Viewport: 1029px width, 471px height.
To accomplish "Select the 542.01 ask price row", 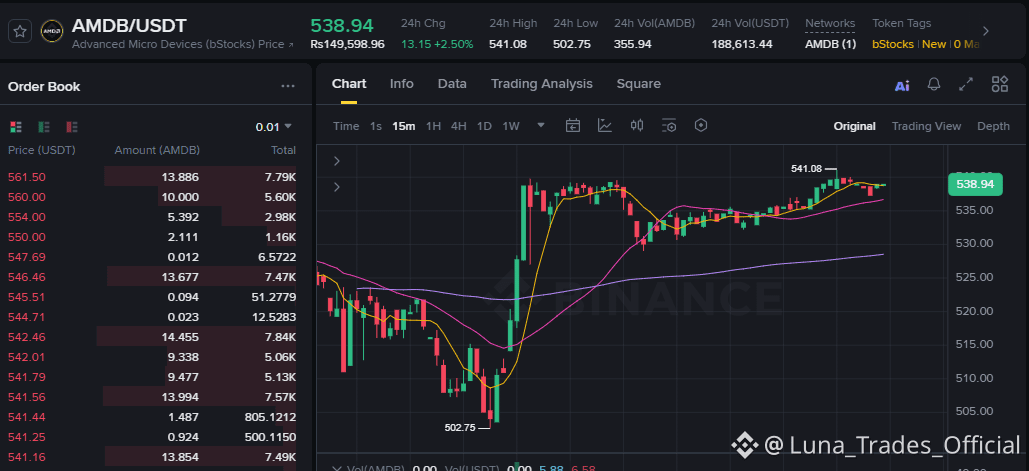I will 152,357.
